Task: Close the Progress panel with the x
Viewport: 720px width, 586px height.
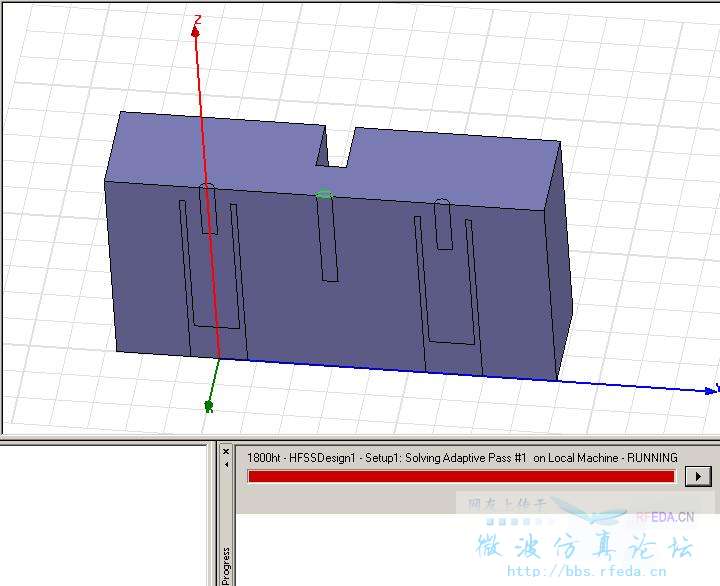Action: coord(226,452)
